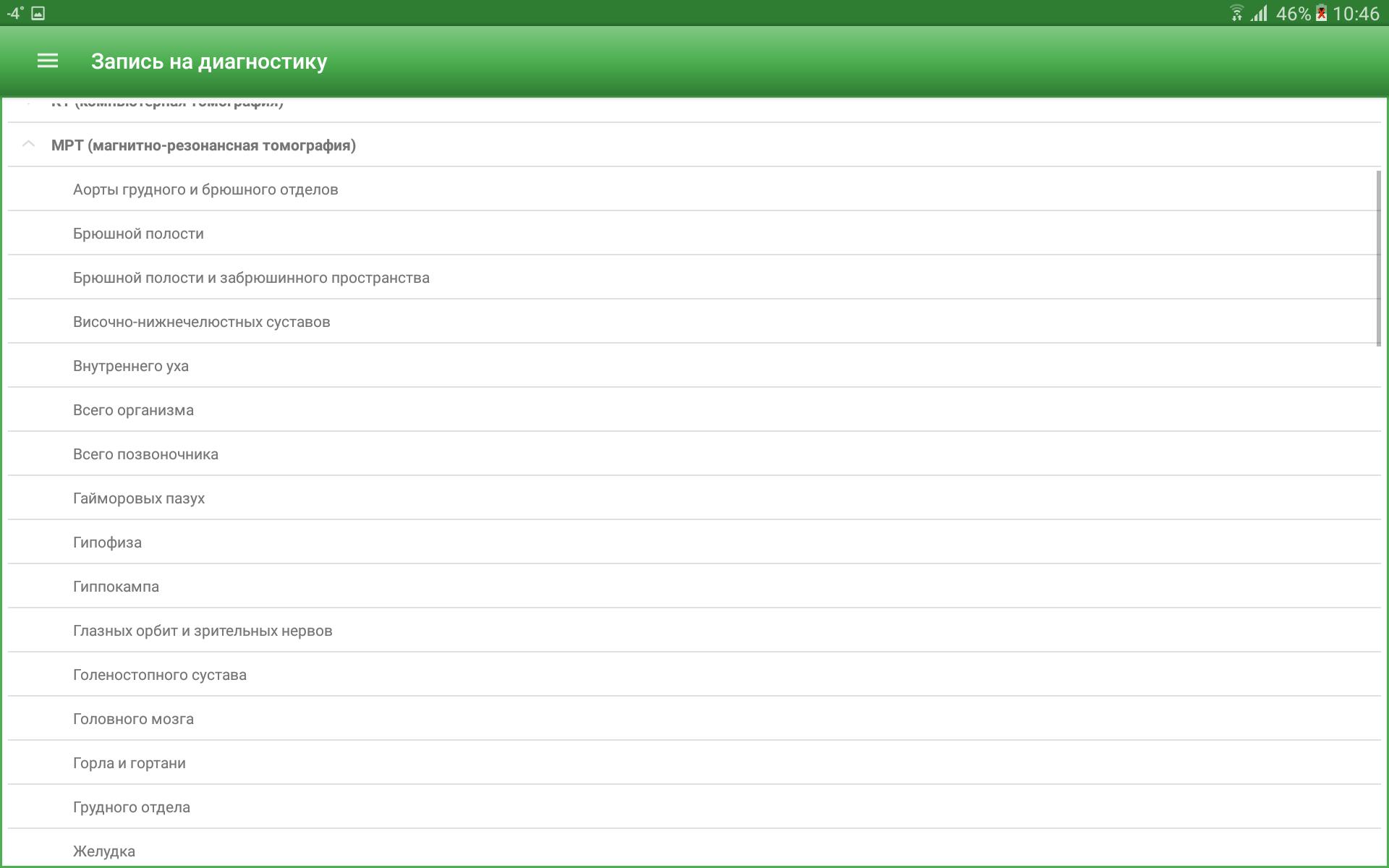This screenshot has height=868, width=1389.
Task: Select Гайморовых пазух MRI option
Action: pyautogui.click(x=140, y=497)
